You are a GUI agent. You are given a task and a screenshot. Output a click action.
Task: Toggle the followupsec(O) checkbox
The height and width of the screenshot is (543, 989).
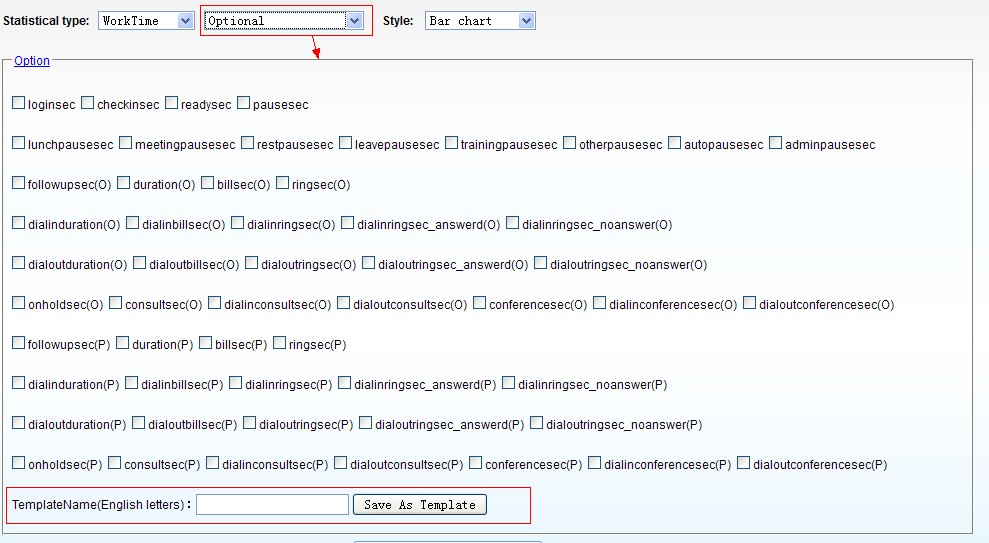[19, 183]
